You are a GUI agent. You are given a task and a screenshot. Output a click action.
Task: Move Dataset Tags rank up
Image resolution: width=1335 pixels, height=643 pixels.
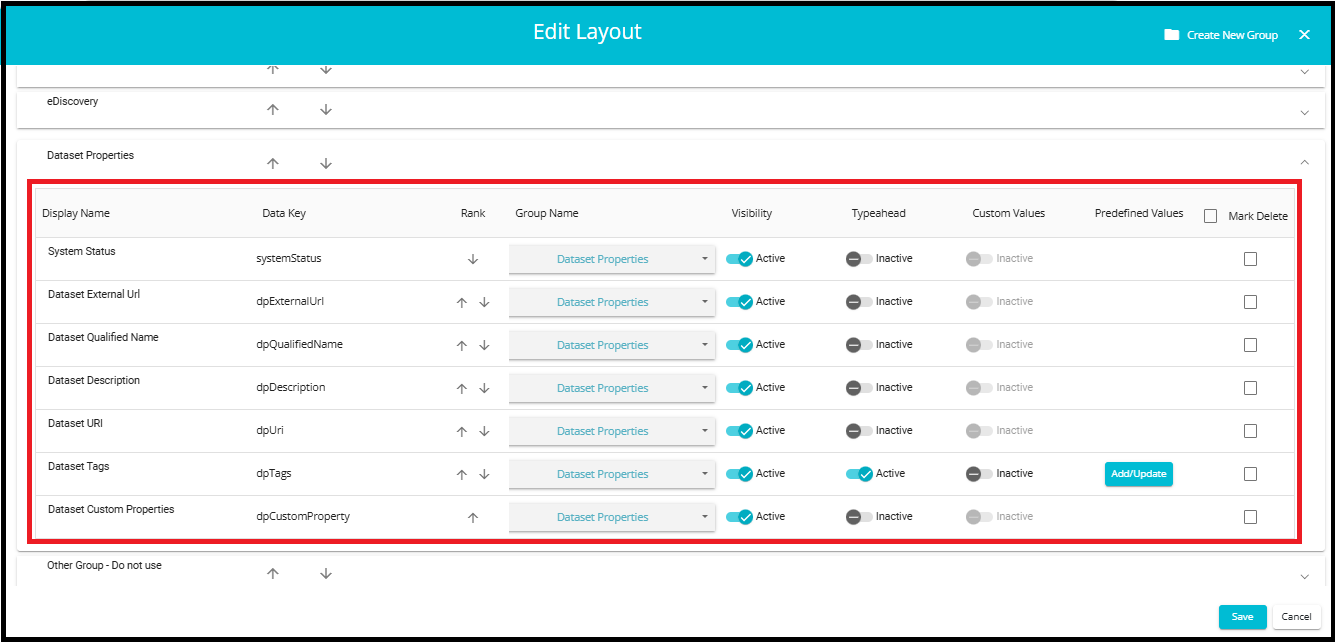461,474
